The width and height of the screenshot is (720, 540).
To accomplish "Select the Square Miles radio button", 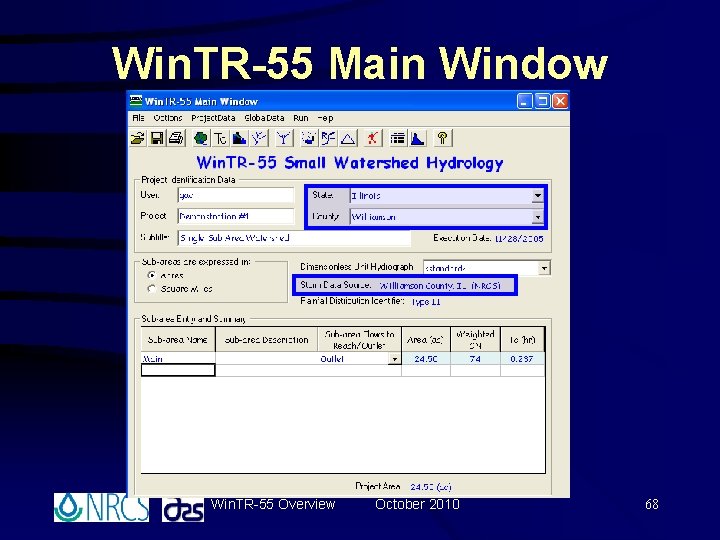I will [152, 289].
